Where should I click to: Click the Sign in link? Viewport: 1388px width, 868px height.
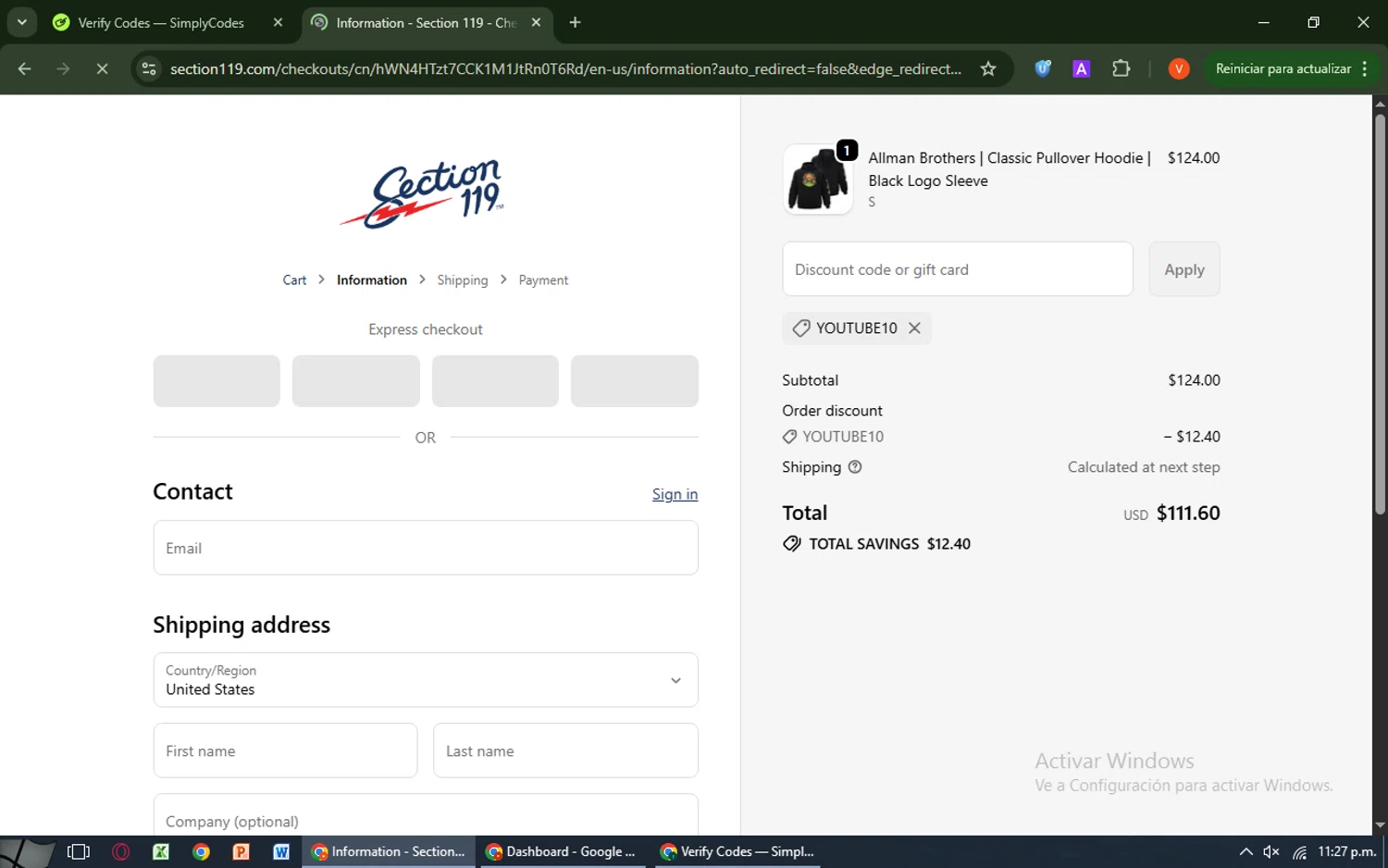tap(675, 494)
